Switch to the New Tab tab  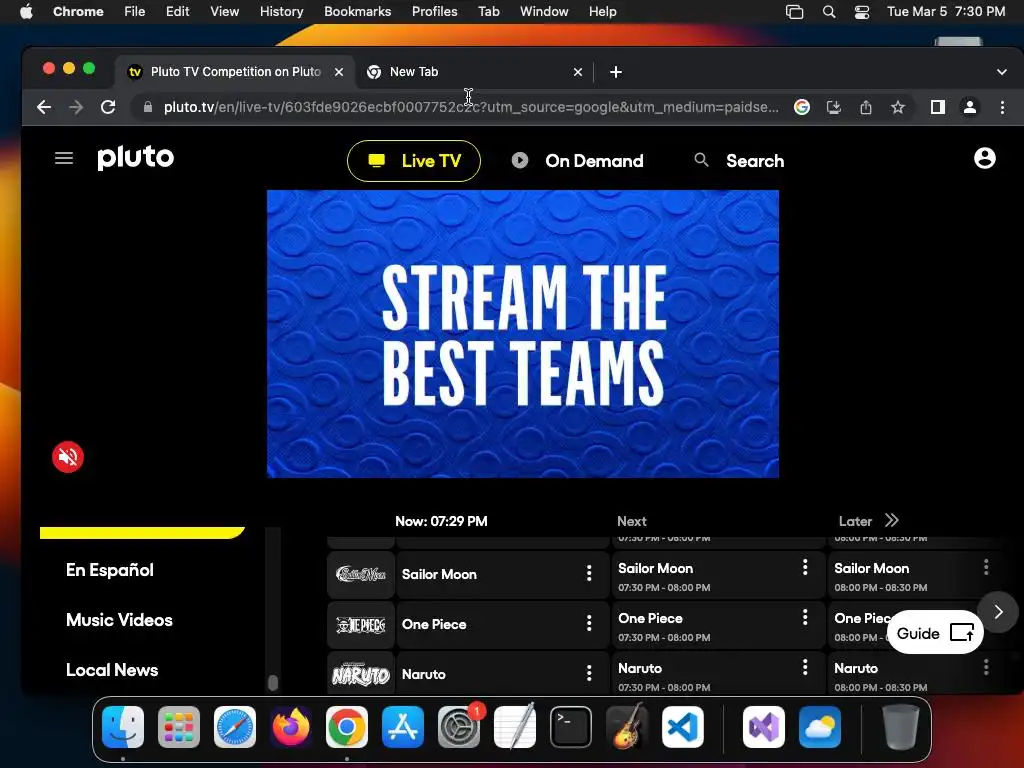click(x=475, y=72)
